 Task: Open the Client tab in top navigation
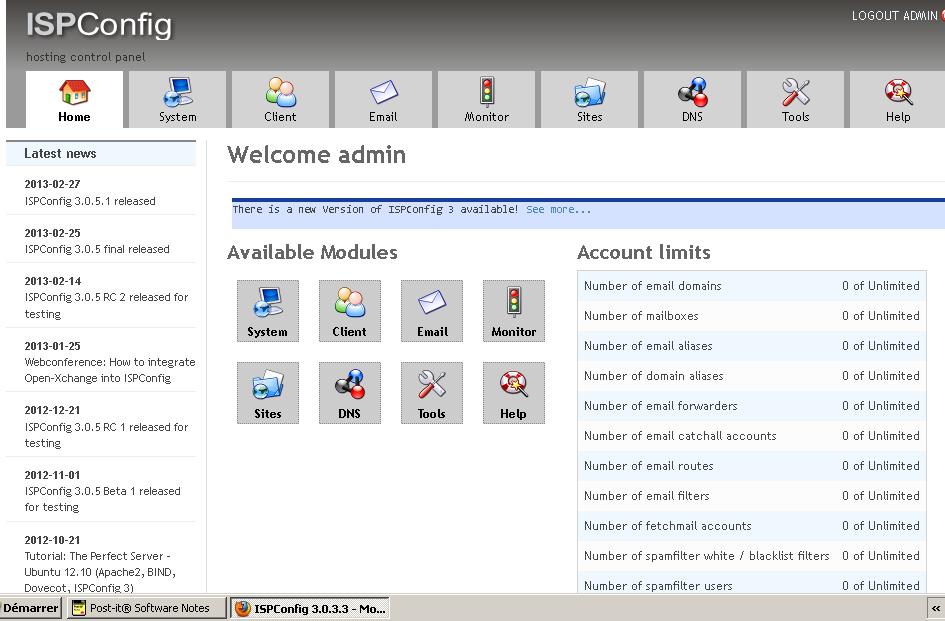pos(280,99)
